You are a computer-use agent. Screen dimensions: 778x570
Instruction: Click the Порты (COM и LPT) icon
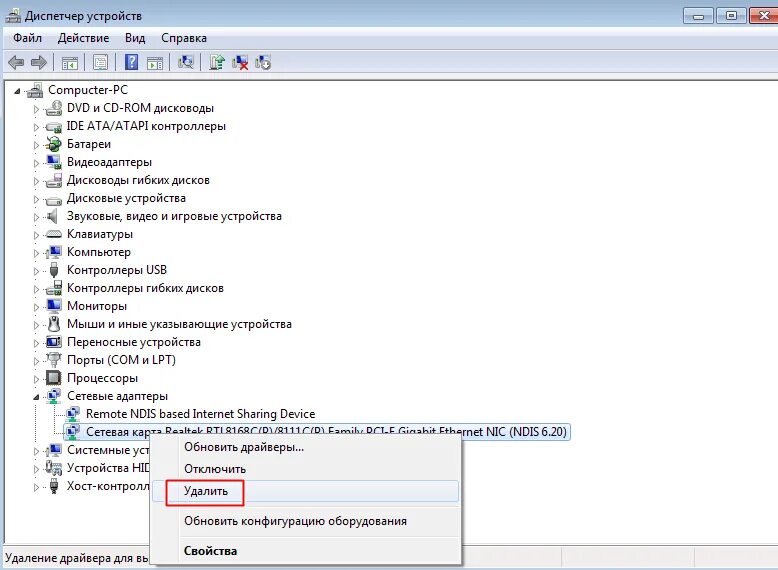54,360
